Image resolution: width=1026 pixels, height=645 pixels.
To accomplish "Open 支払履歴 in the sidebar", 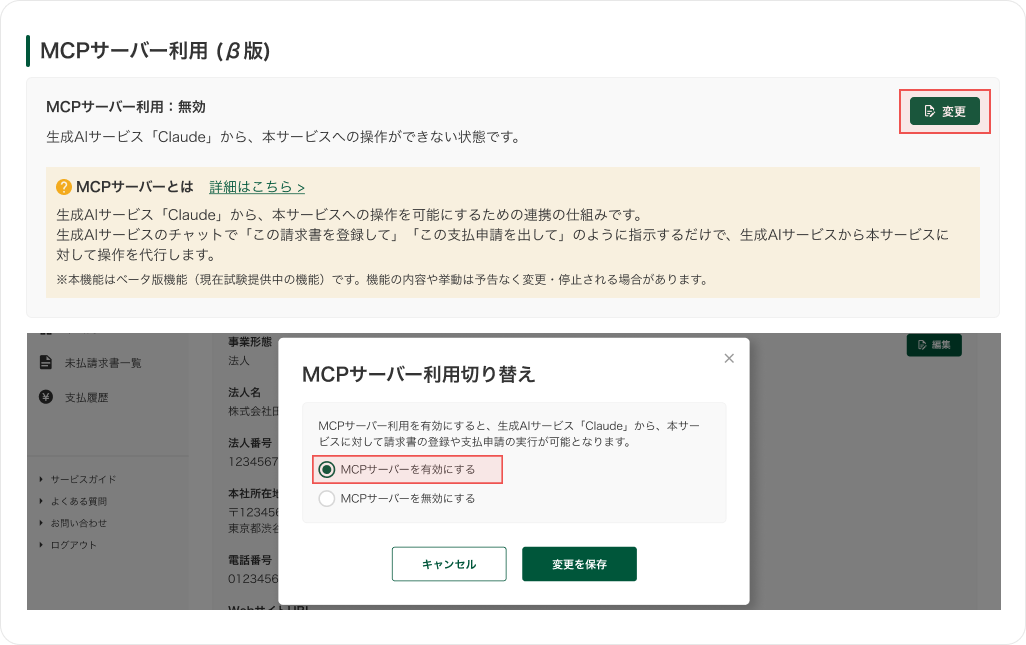I will (x=86, y=398).
